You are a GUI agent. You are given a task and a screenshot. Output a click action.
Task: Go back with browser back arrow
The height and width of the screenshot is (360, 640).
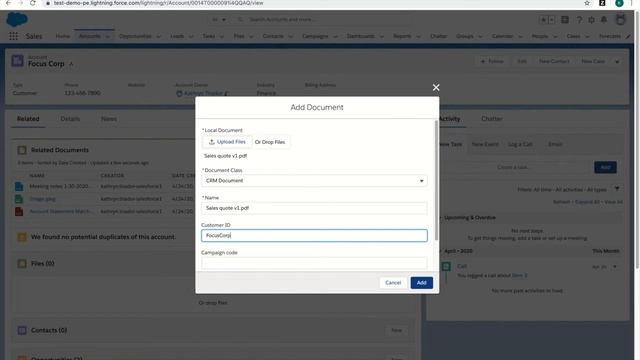pos(8,3)
